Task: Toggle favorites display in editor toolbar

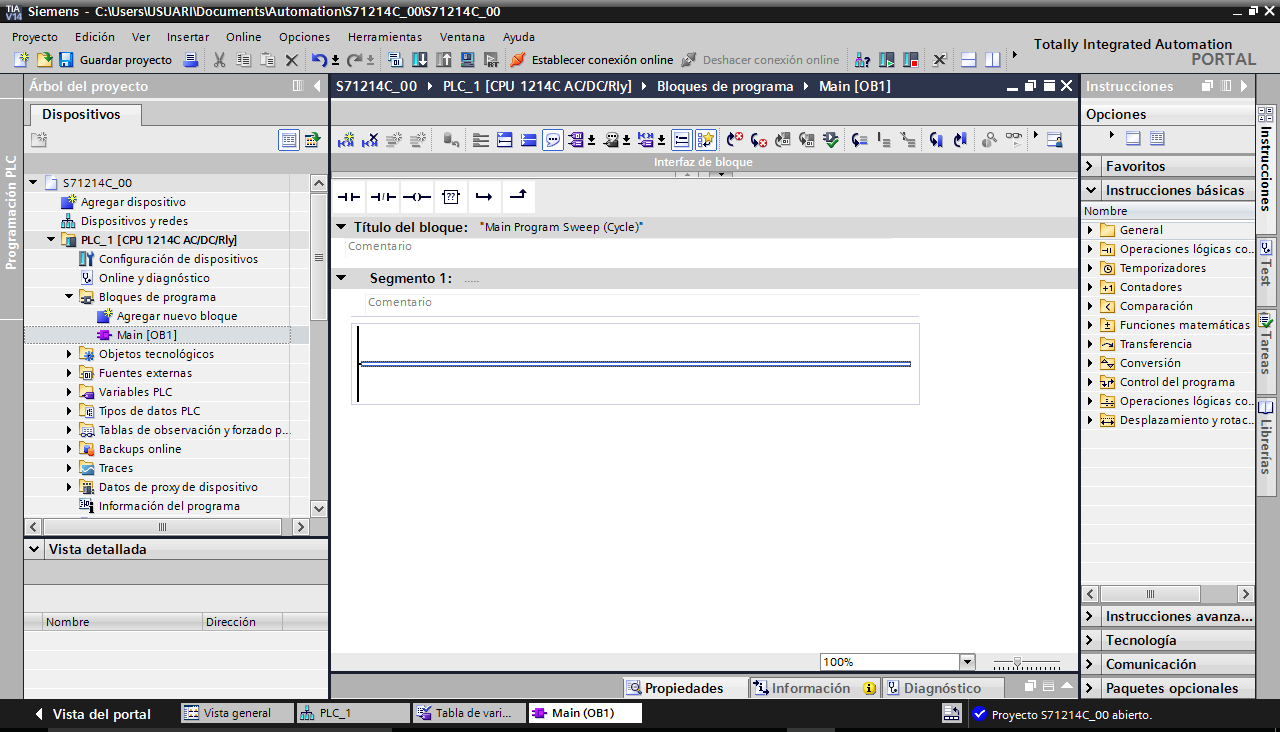Action: pyautogui.click(x=706, y=140)
